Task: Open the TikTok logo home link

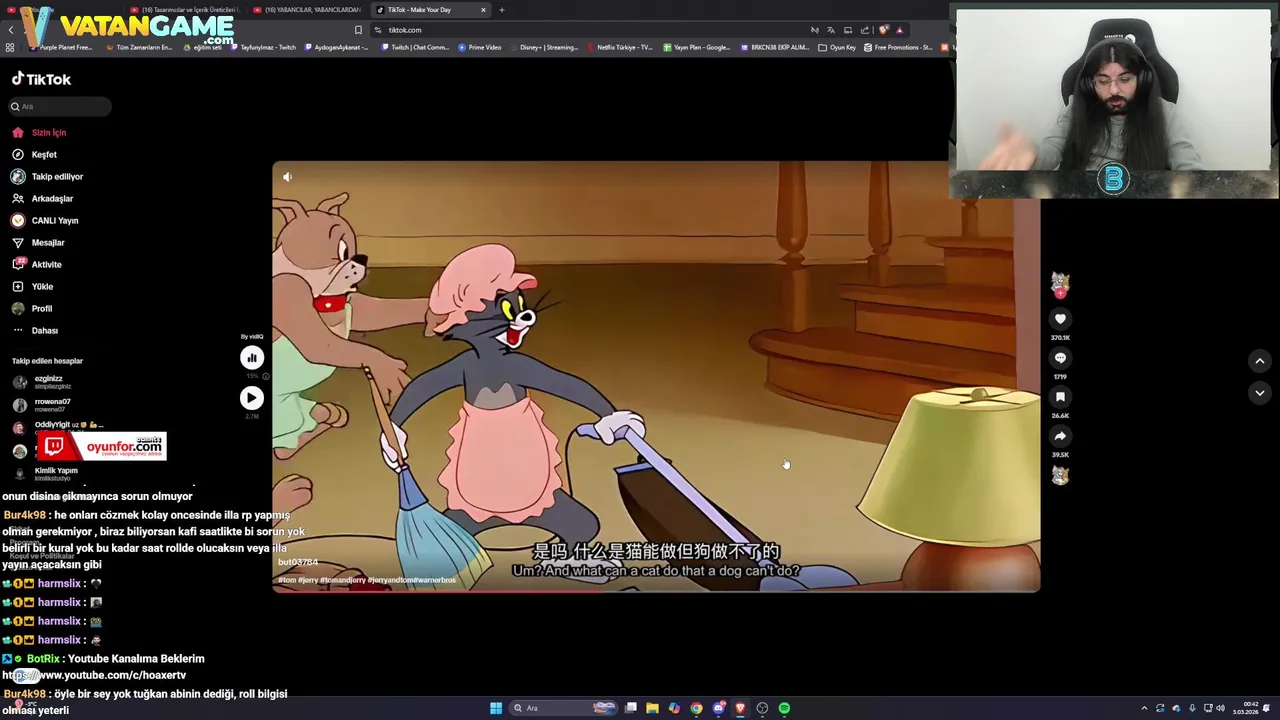Action: [x=41, y=79]
